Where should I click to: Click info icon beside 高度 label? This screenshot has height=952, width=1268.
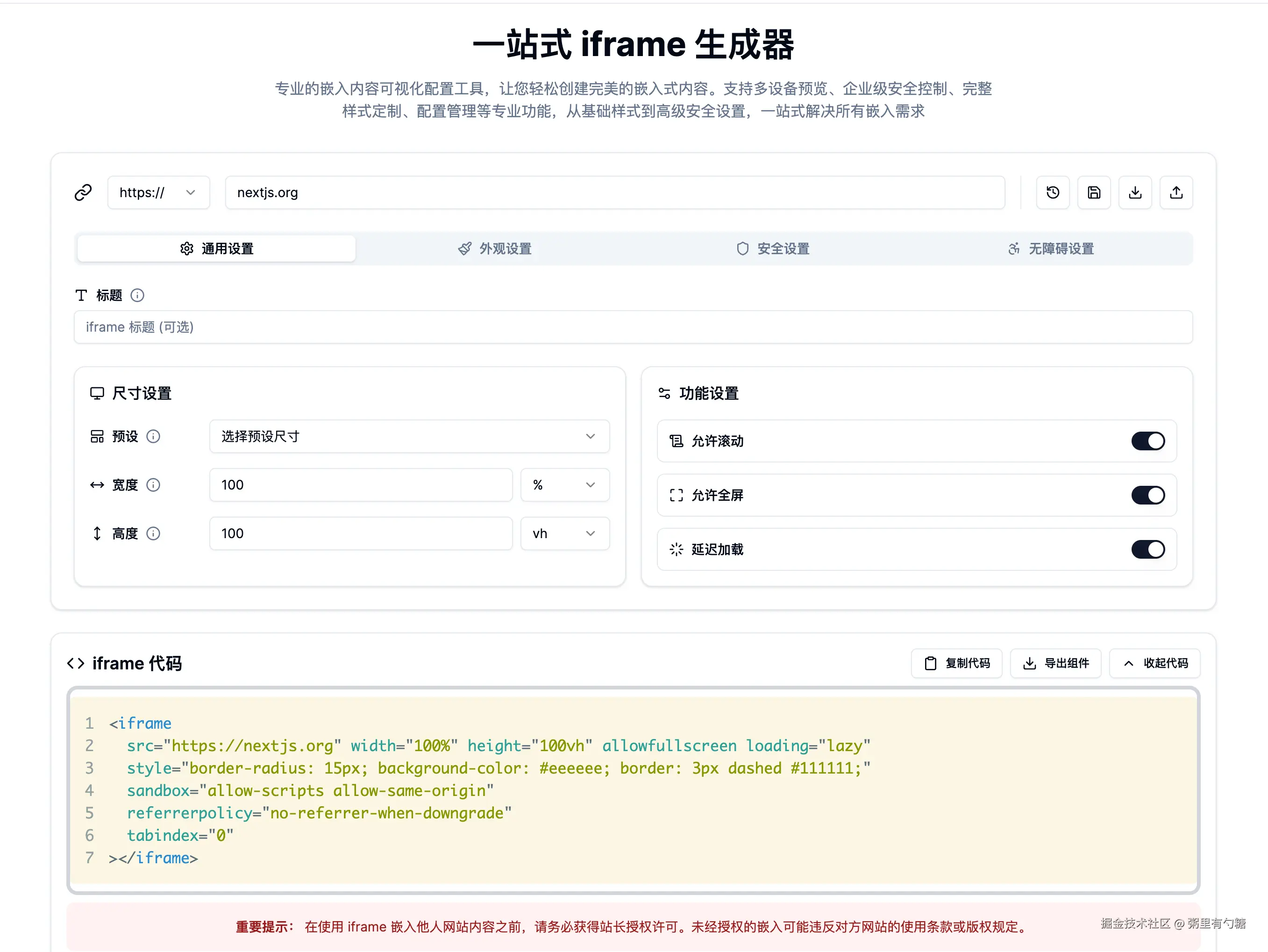click(153, 533)
